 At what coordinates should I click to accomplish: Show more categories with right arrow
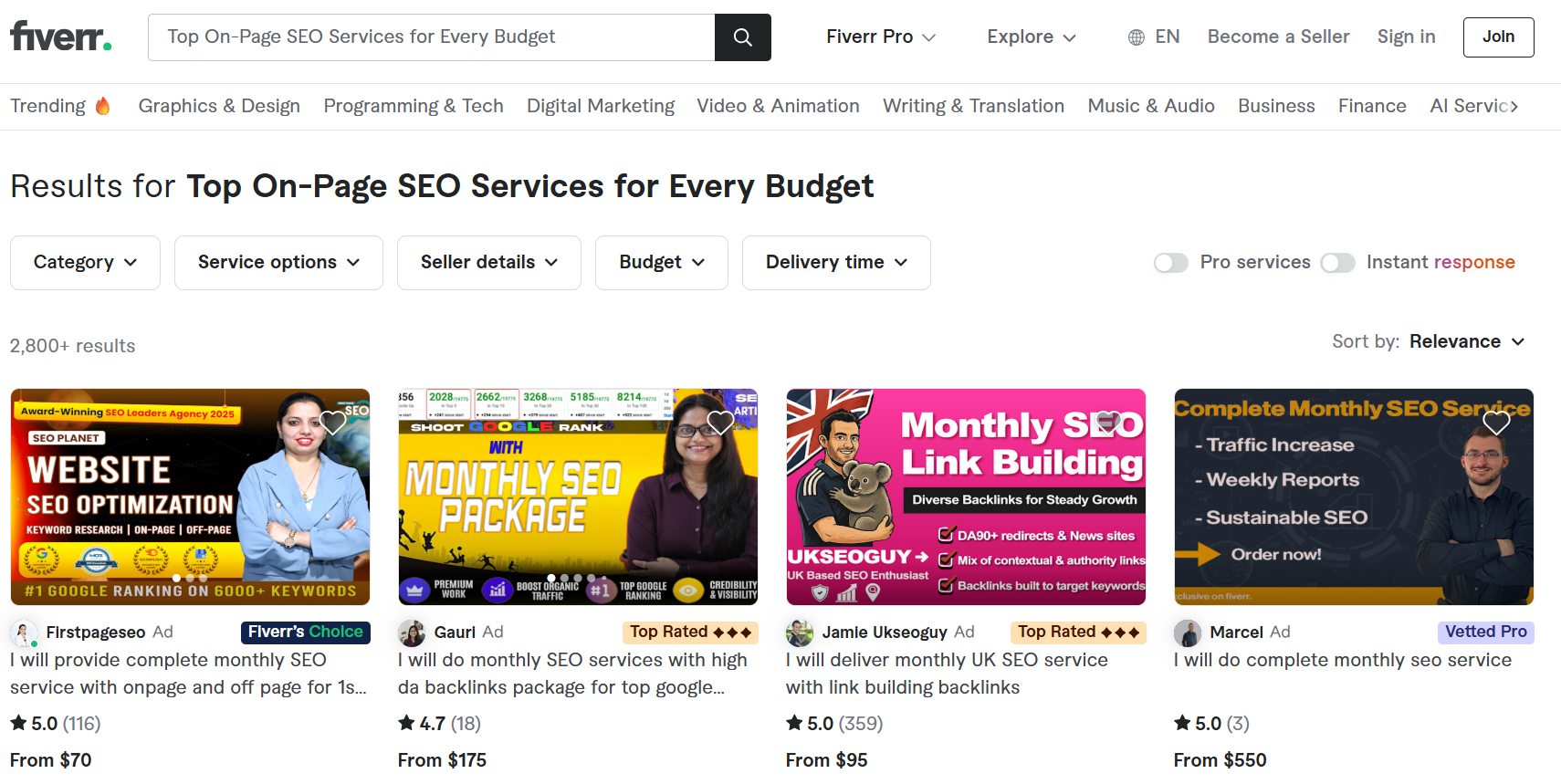[1514, 107]
